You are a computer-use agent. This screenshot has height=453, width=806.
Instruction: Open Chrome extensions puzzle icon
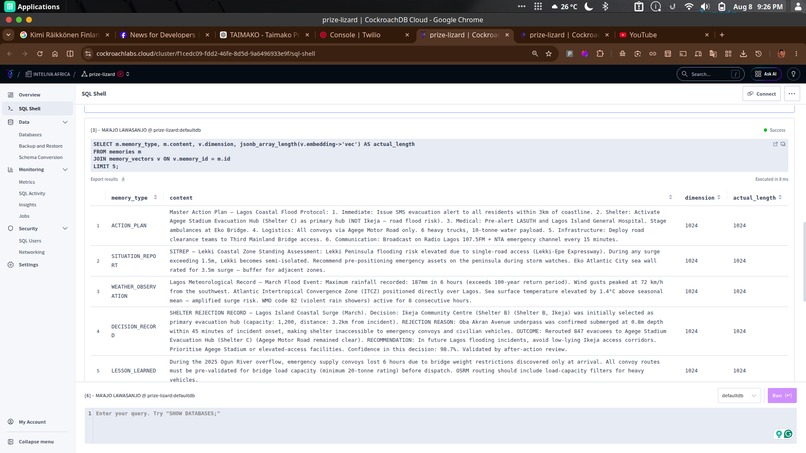600,53
